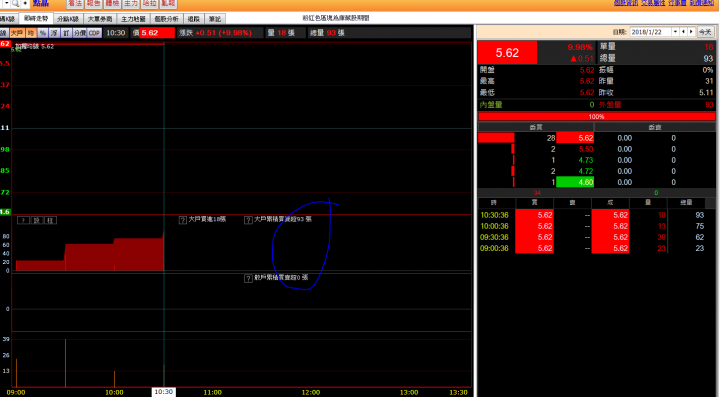
Task: Switch to the 即時走勢 tab
Action: pos(36,19)
